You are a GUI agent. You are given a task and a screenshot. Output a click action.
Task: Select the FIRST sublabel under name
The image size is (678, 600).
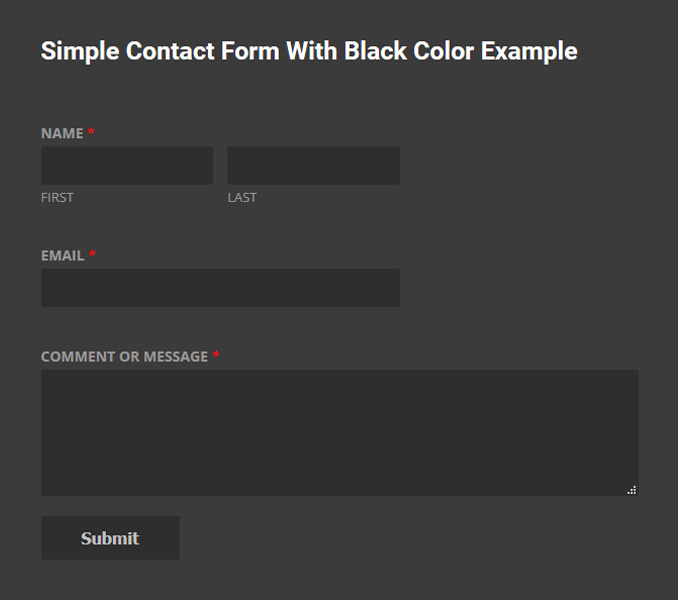click(x=57, y=197)
